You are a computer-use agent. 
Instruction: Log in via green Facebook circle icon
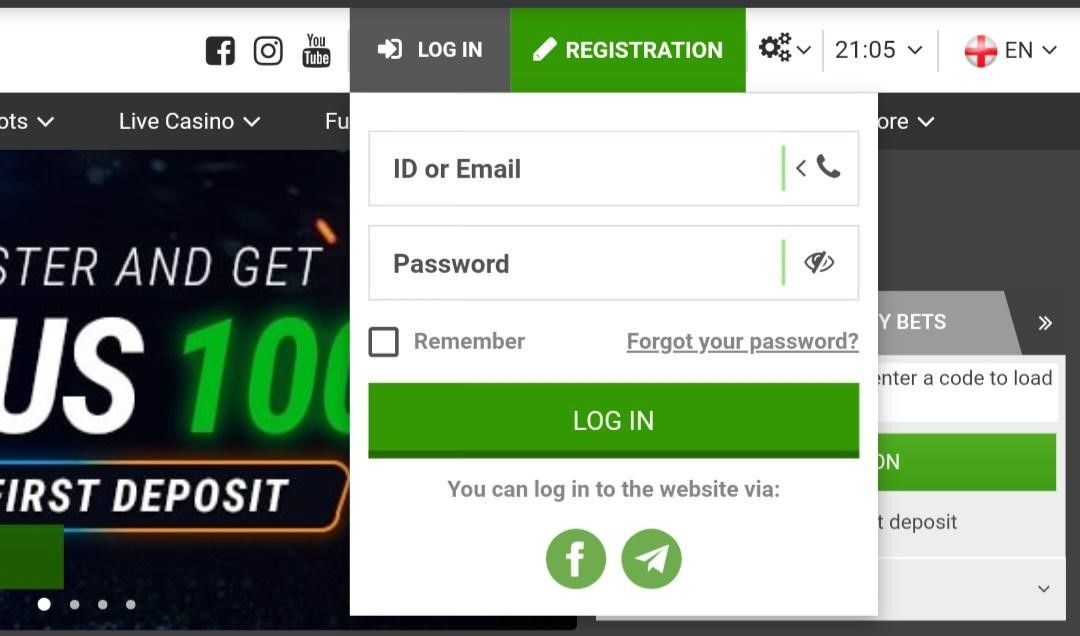tap(576, 559)
